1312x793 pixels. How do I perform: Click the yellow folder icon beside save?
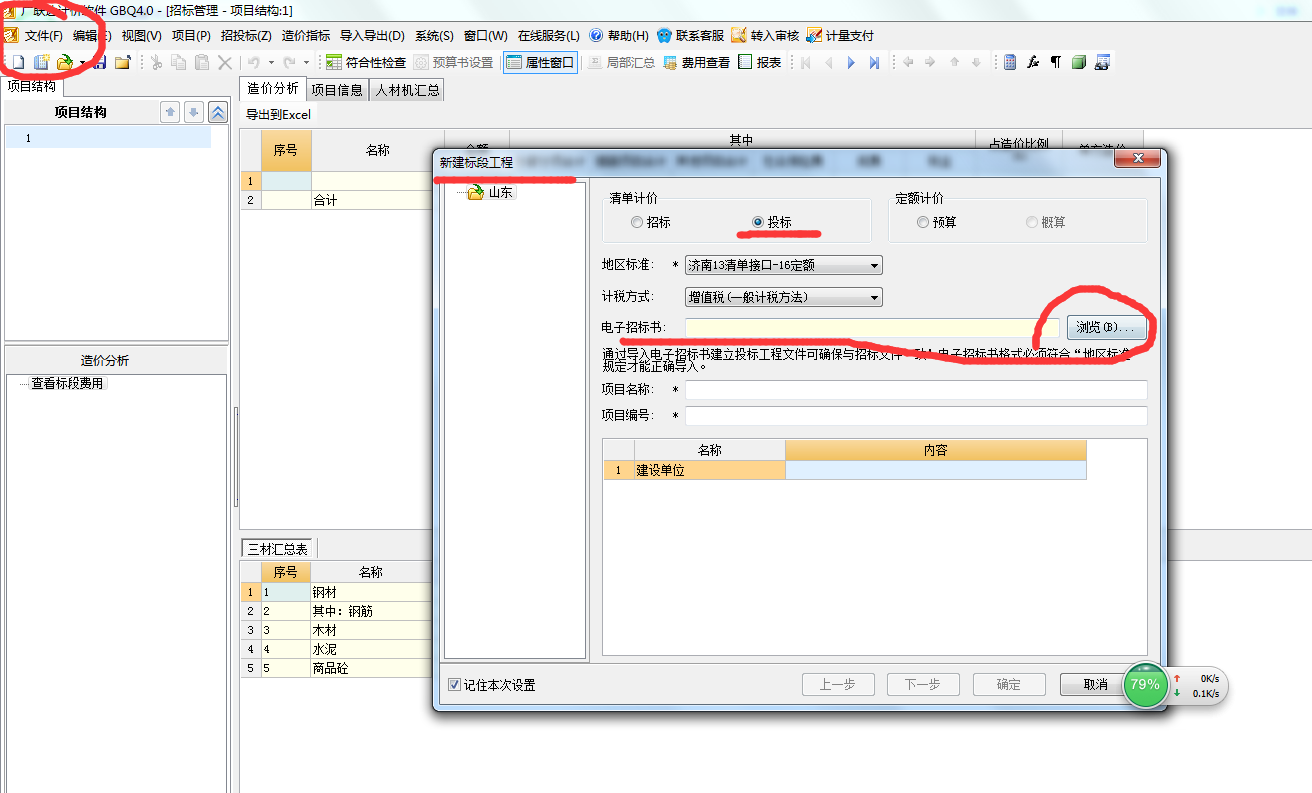click(122, 63)
